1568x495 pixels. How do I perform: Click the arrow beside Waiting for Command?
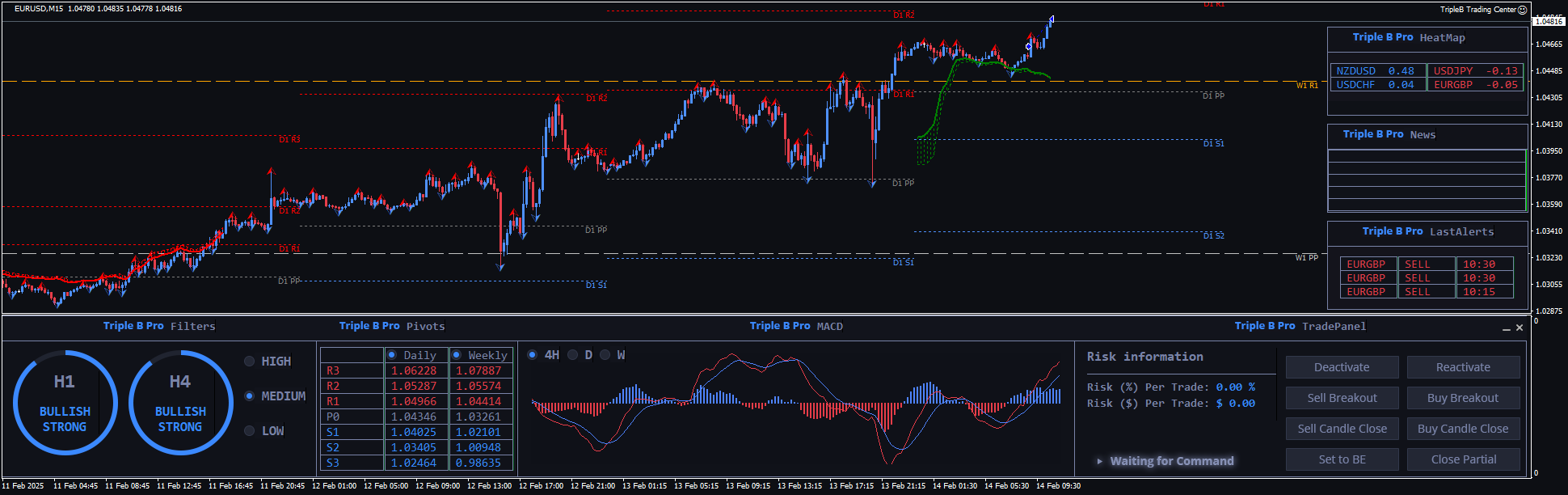(x=1099, y=461)
